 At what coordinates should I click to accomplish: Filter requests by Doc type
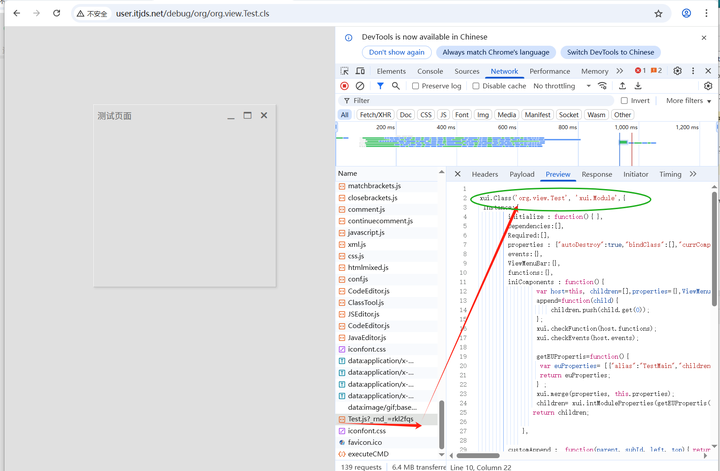pos(405,115)
